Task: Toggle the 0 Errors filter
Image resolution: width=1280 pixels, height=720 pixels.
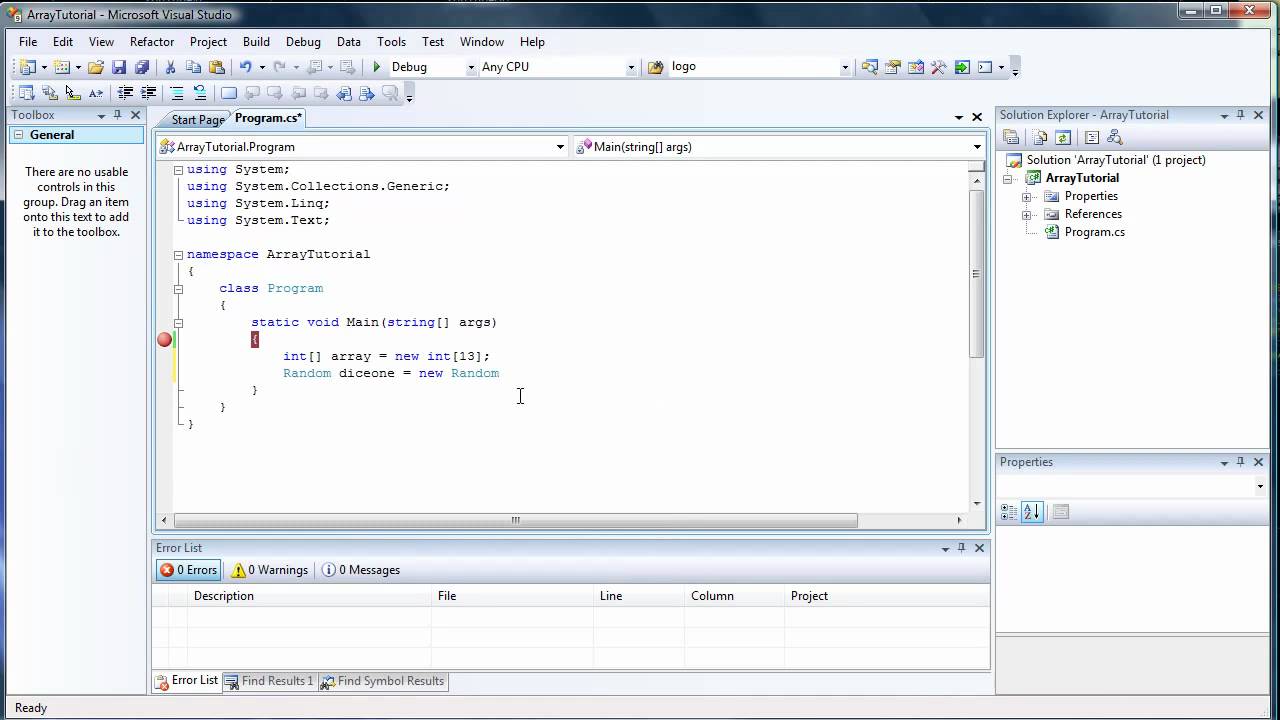Action: [x=188, y=570]
